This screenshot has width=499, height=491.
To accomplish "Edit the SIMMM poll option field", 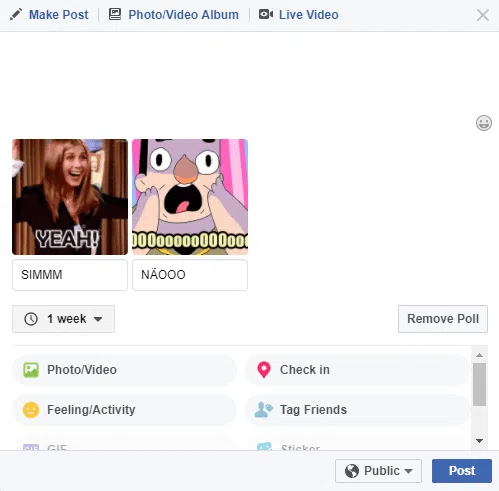I will [x=70, y=275].
